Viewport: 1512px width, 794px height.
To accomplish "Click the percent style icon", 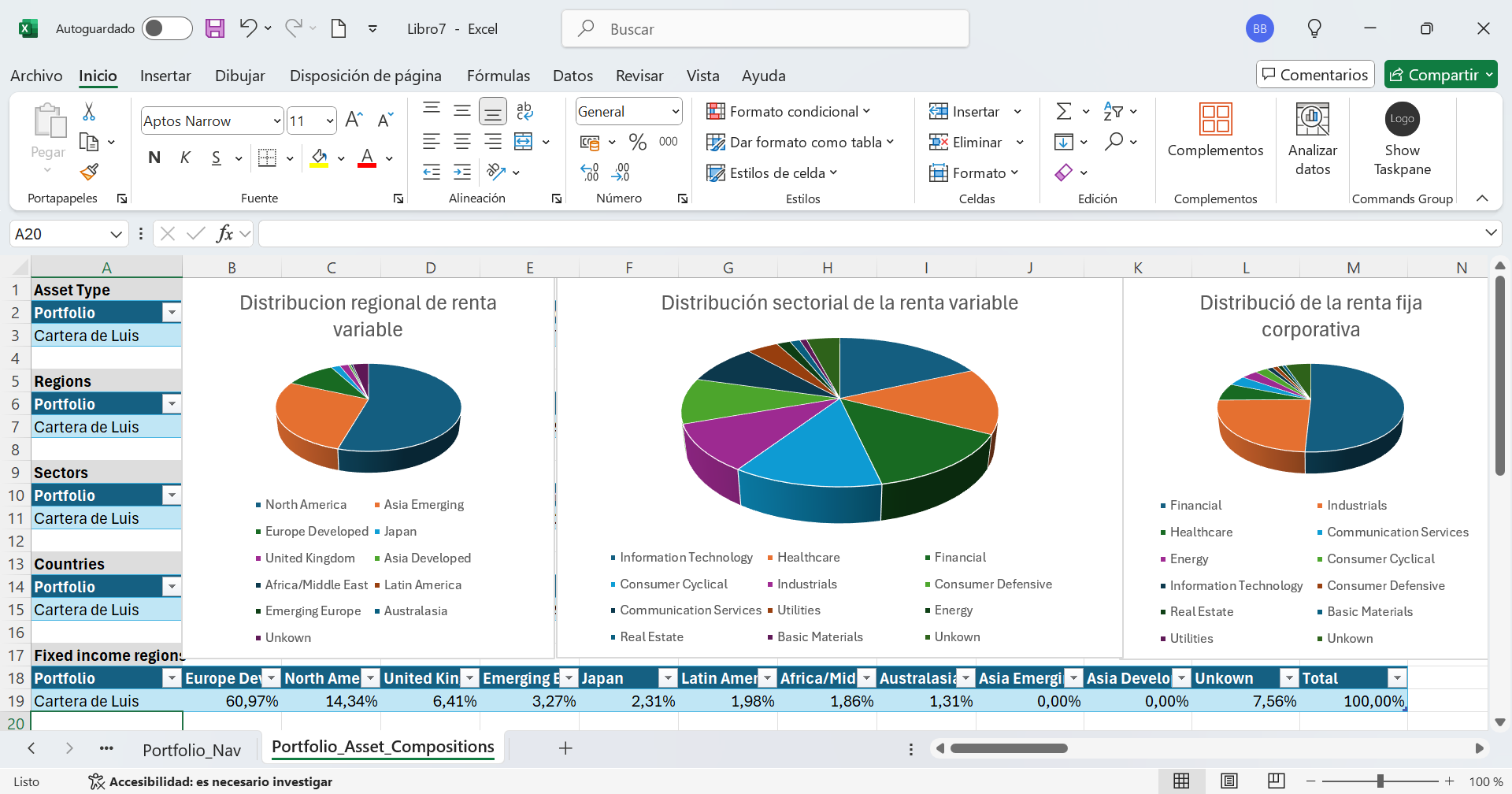I will point(637,142).
